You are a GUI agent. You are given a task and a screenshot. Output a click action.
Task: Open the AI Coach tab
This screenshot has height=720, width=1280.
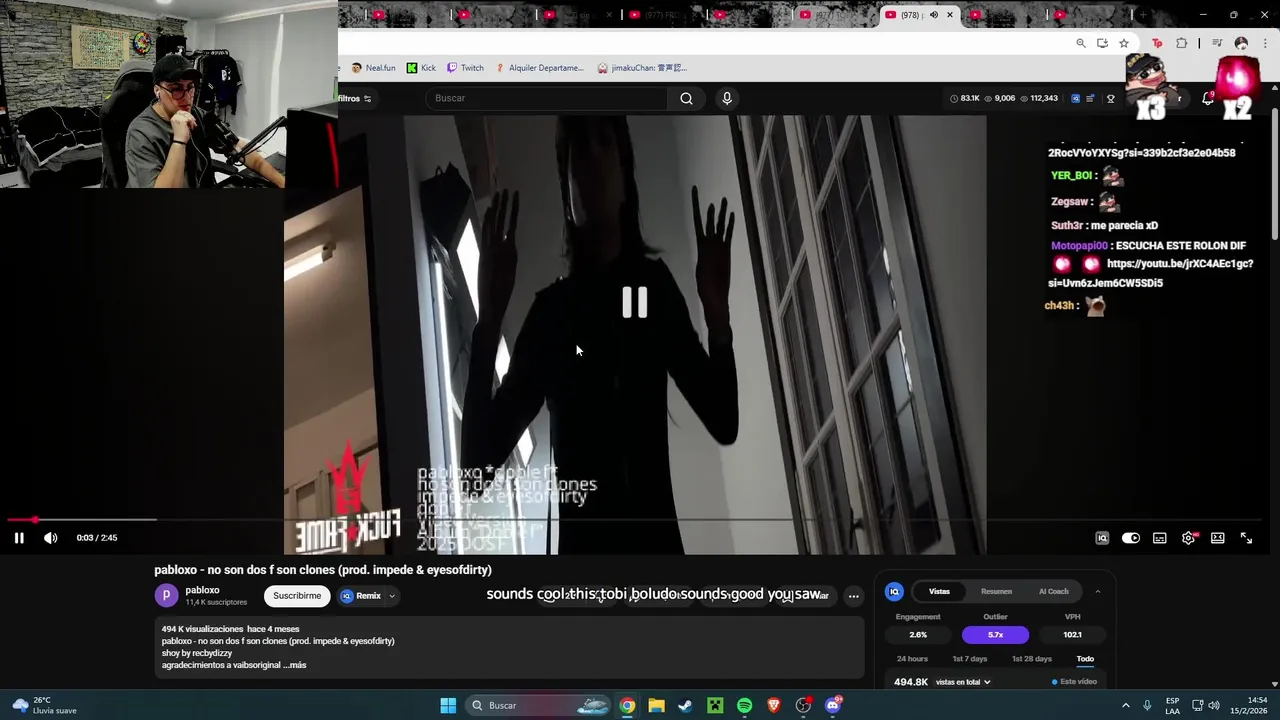tap(1053, 591)
